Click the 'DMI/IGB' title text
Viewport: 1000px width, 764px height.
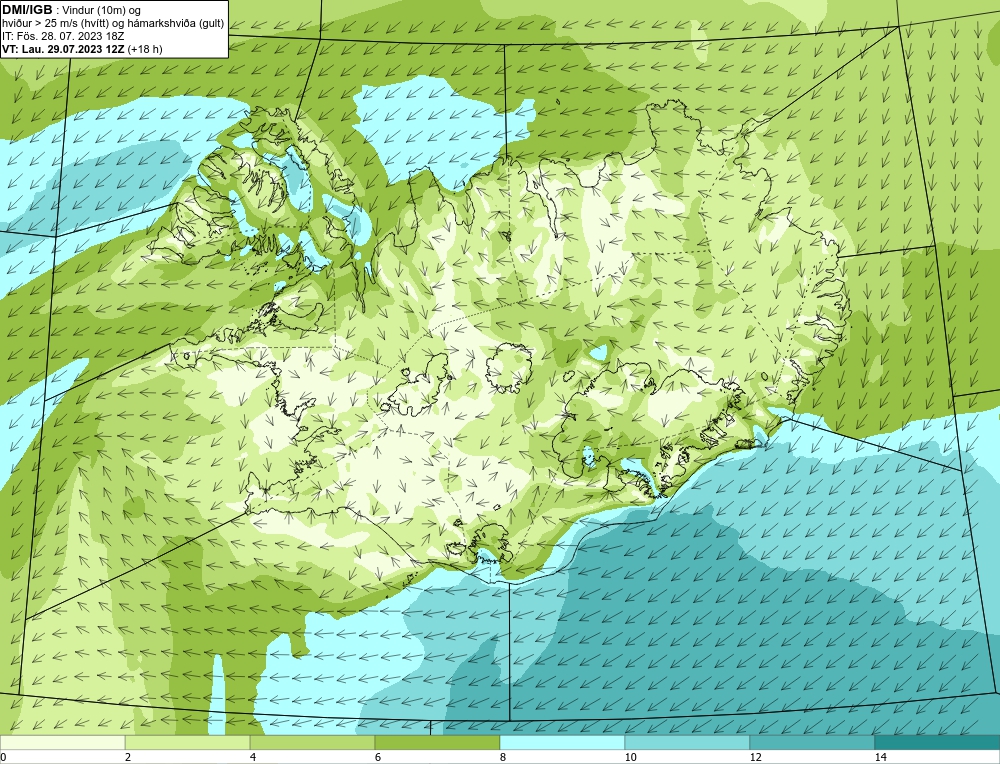click(x=27, y=10)
